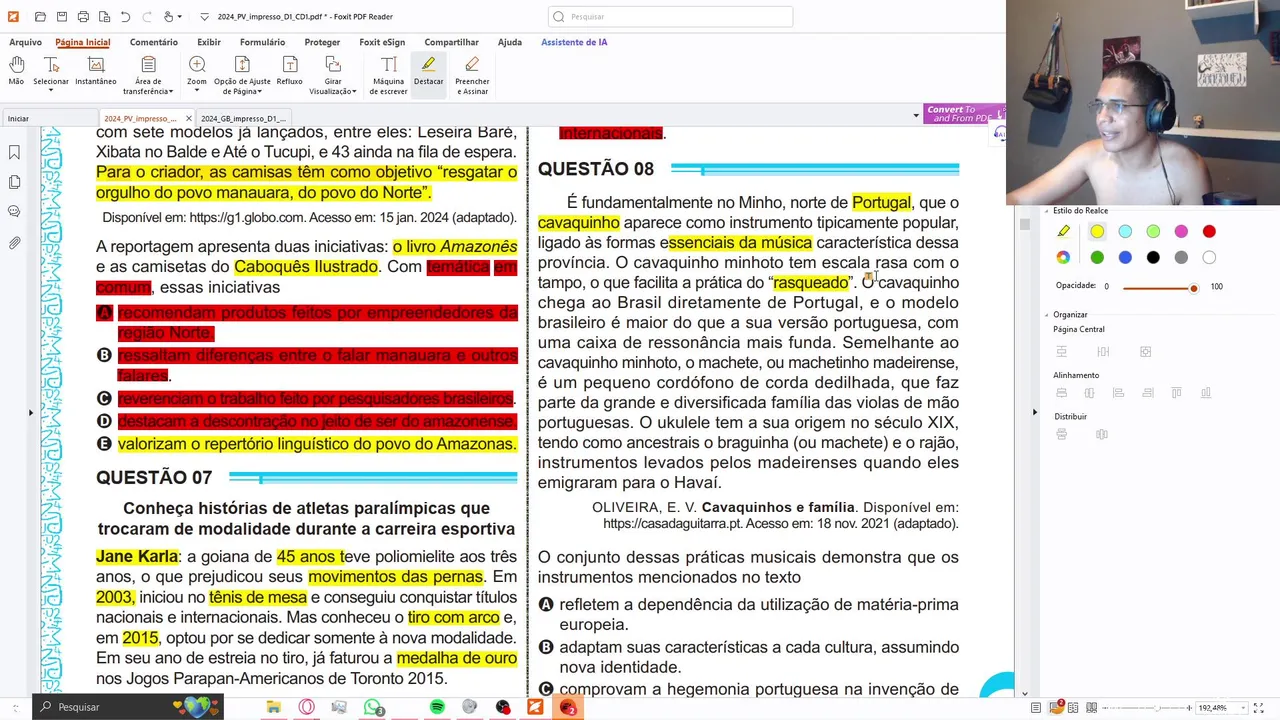1280x720 pixels.
Task: Open the tab list dropdown arrow
Action: tap(915, 116)
